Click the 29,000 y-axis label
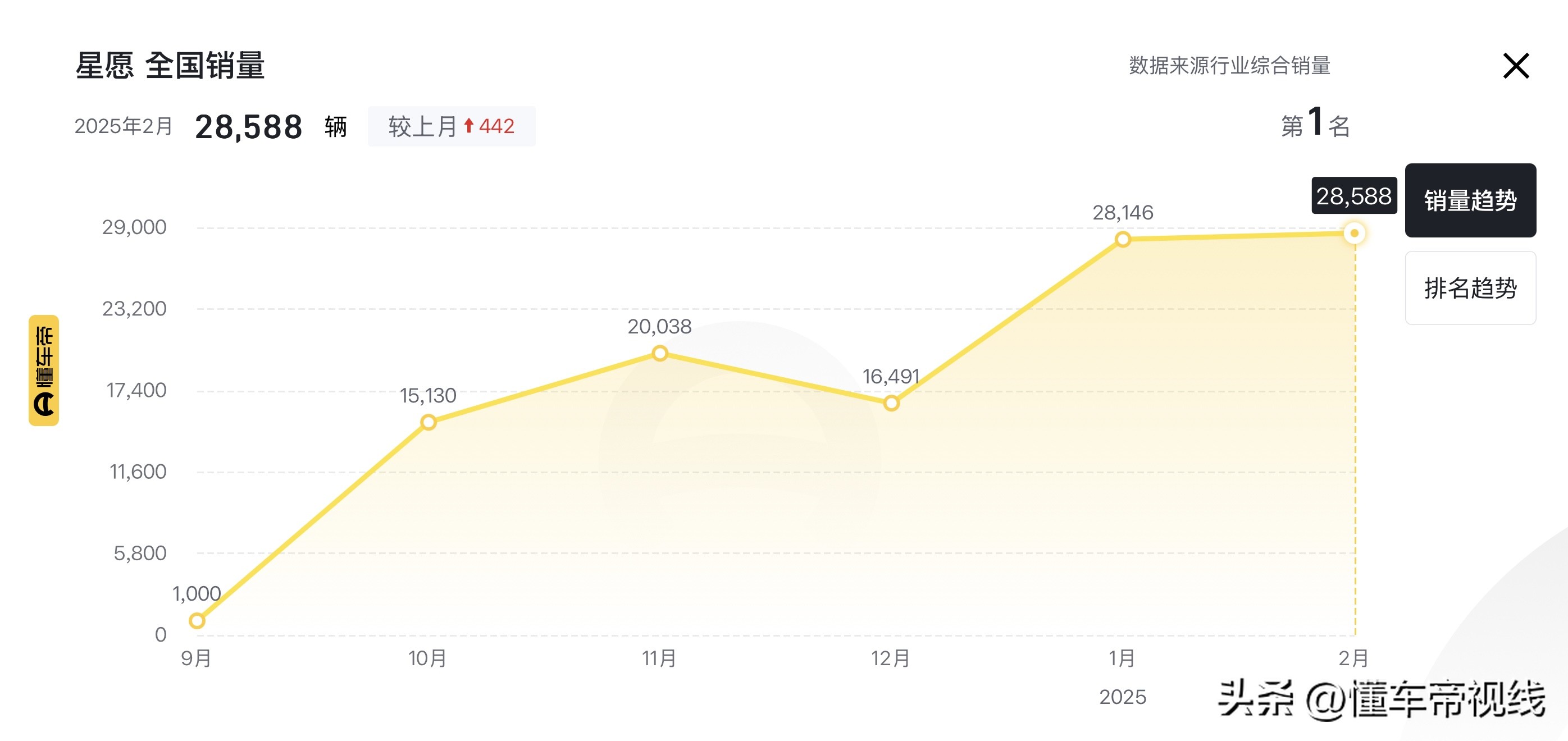Screen dimensions: 1568x741 point(134,227)
